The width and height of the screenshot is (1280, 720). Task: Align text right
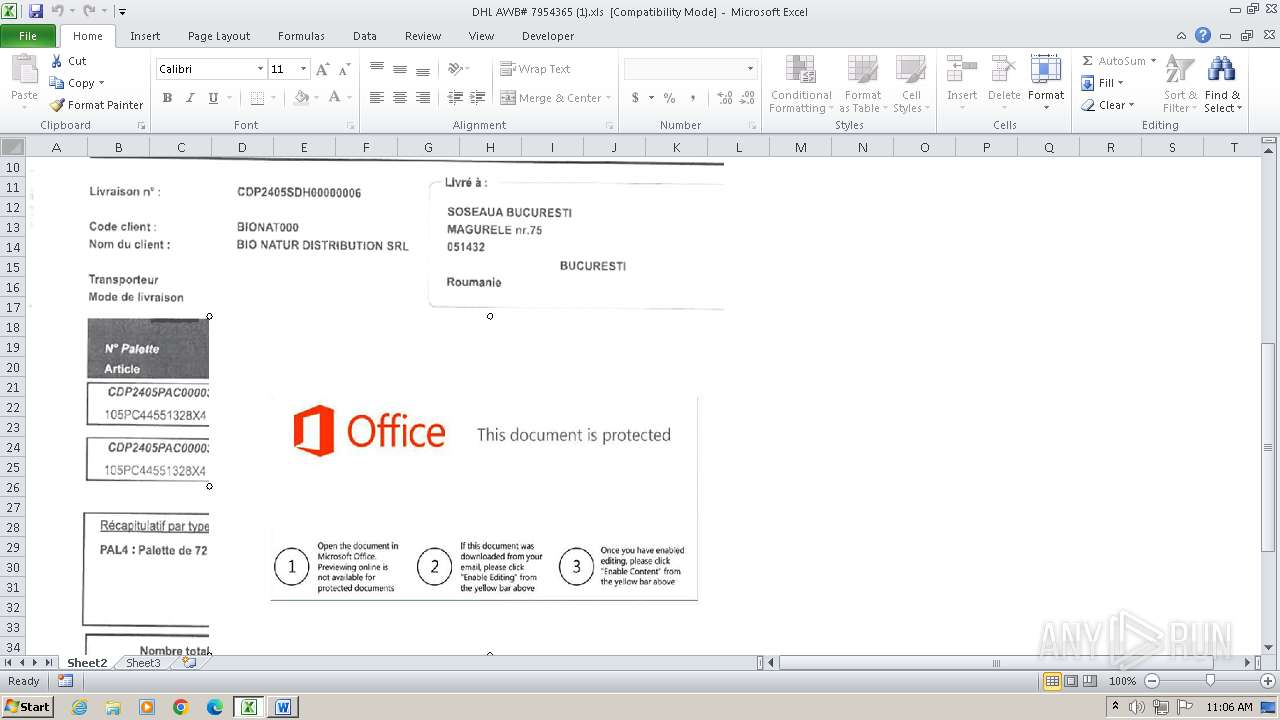423,98
